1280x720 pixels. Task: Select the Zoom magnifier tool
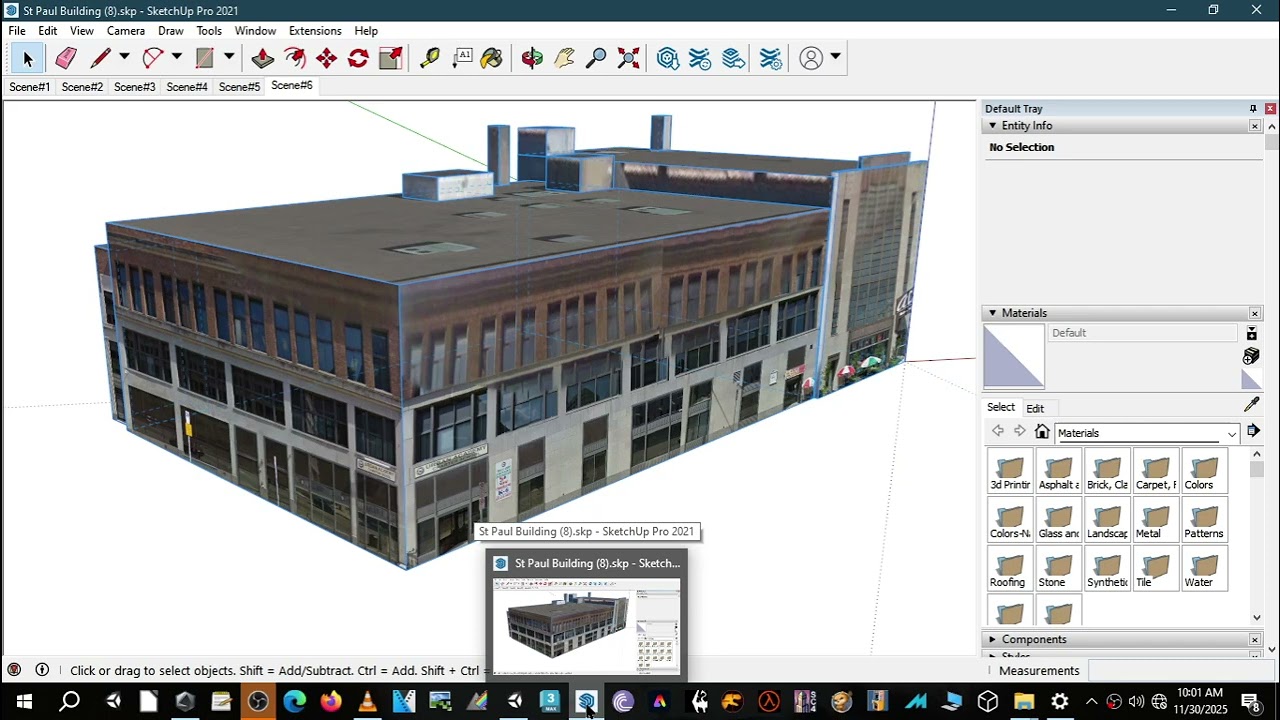[596, 59]
